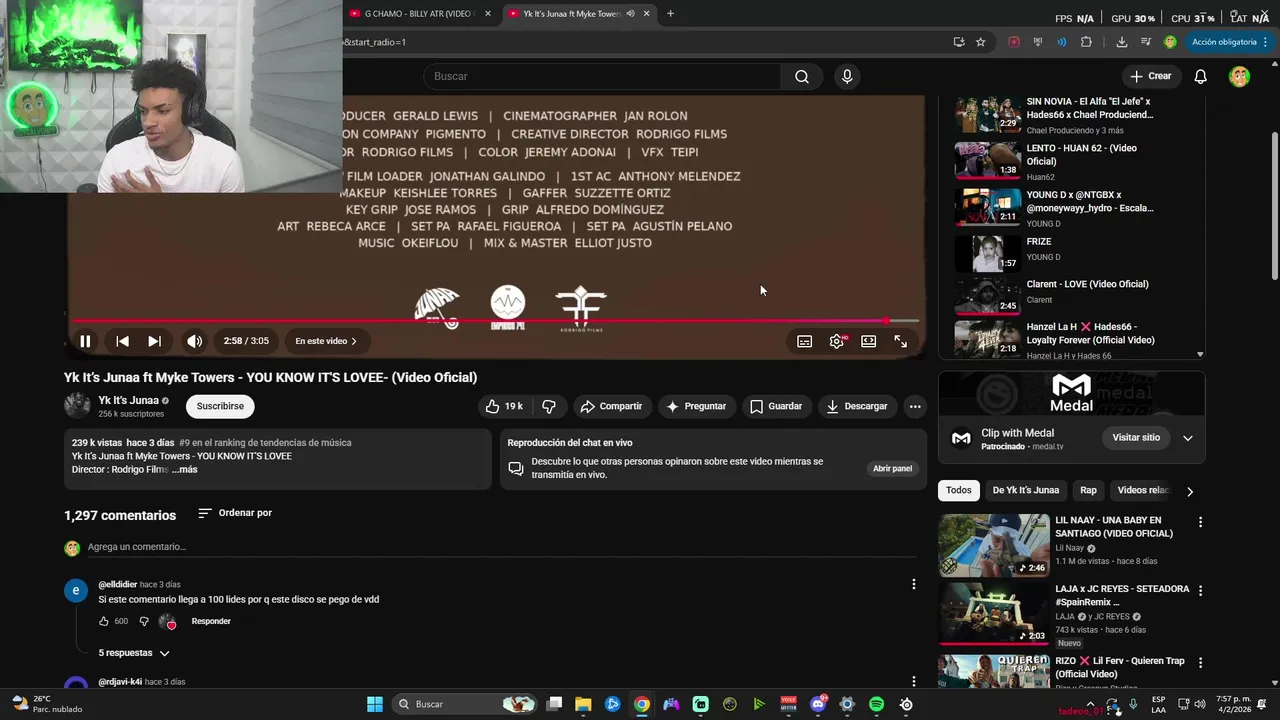Open live chat replay panel with Abrir panel
This screenshot has height=720, width=1280.
pyautogui.click(x=892, y=468)
